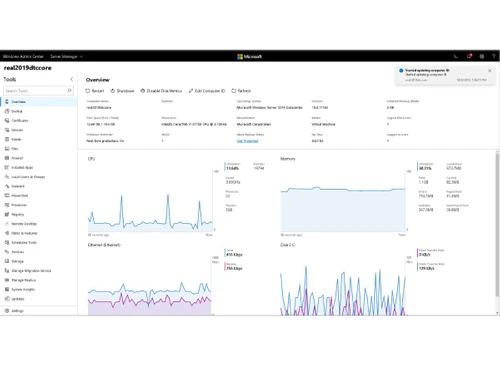Open the Network tool
Viewport: 500px width, 375px height.
click(39, 186)
